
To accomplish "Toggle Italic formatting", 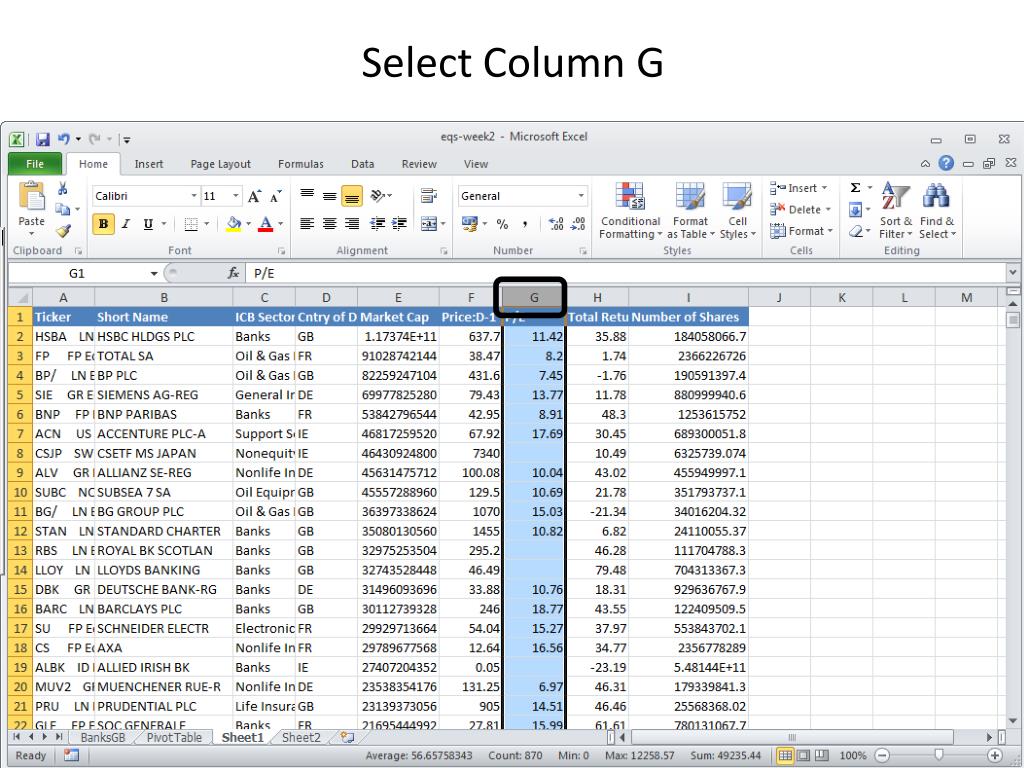I will tap(126, 224).
